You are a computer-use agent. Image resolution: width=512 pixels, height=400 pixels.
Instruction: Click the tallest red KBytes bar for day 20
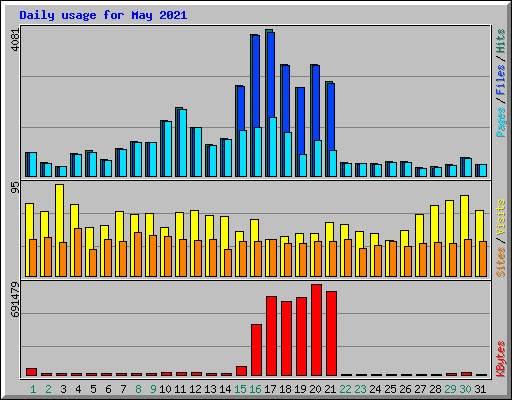point(316,330)
